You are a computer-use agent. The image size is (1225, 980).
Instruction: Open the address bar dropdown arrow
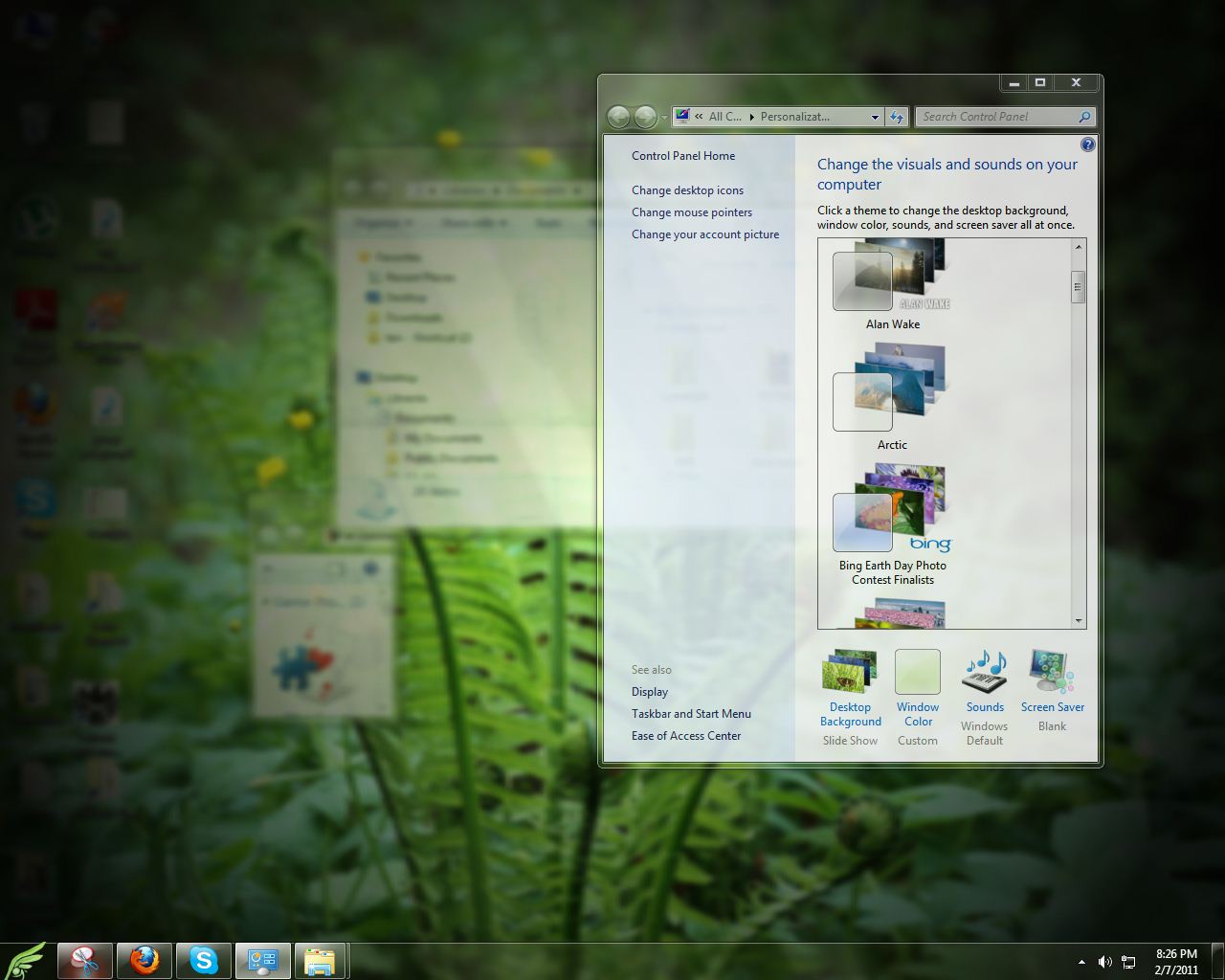pos(874,116)
